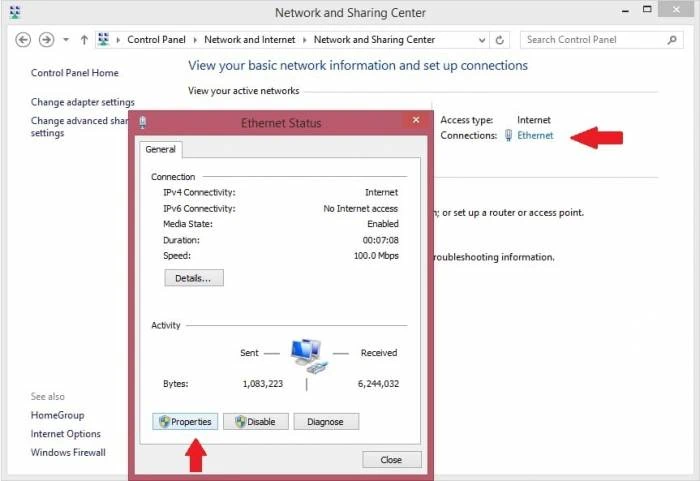Click the Disable adapter button

coord(256,422)
